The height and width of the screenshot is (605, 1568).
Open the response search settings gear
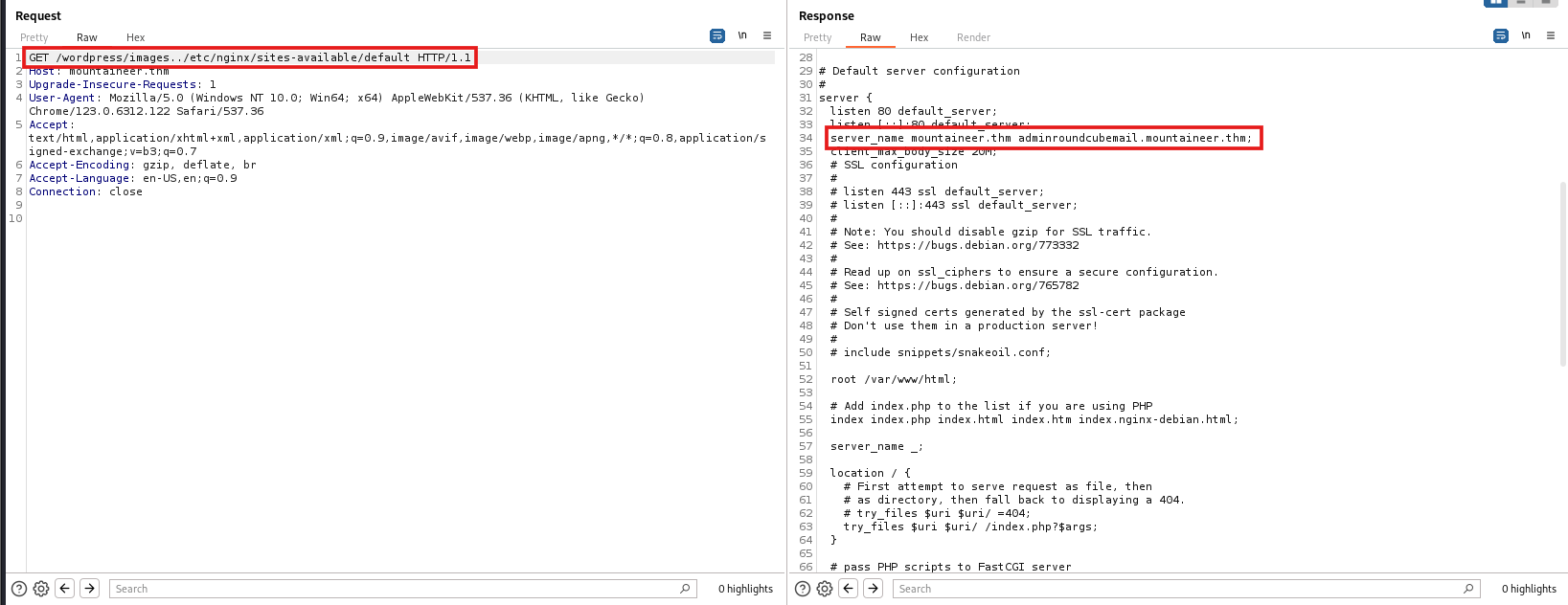coord(825,589)
